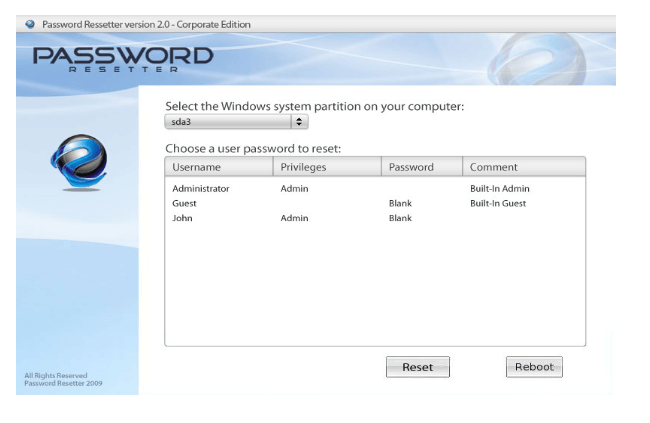
Task: Click John's Blank password cell
Action: (400, 218)
